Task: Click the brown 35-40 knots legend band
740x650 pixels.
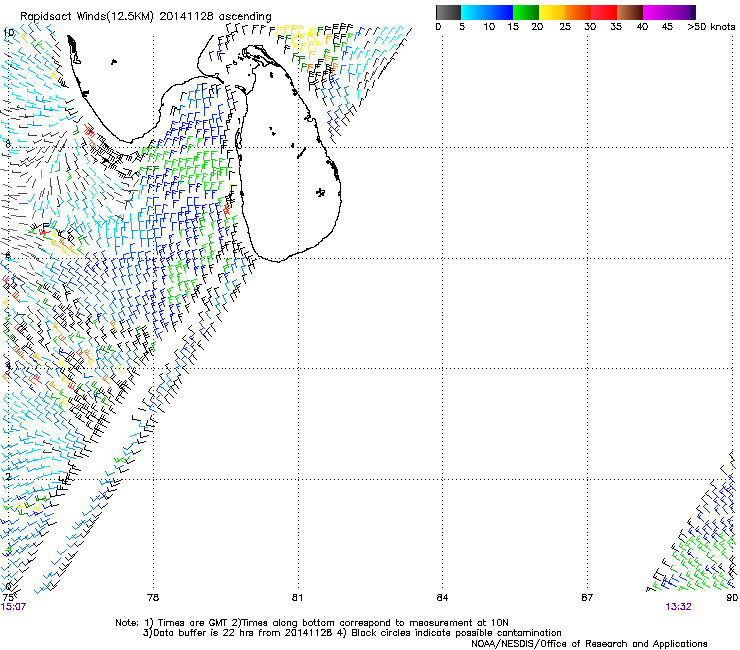Action: point(630,12)
